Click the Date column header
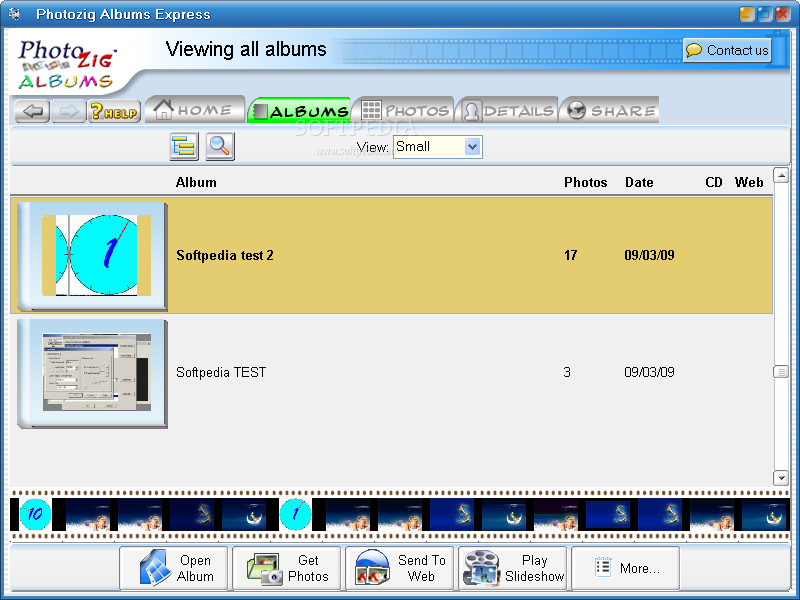This screenshot has width=800, height=600. [x=639, y=182]
